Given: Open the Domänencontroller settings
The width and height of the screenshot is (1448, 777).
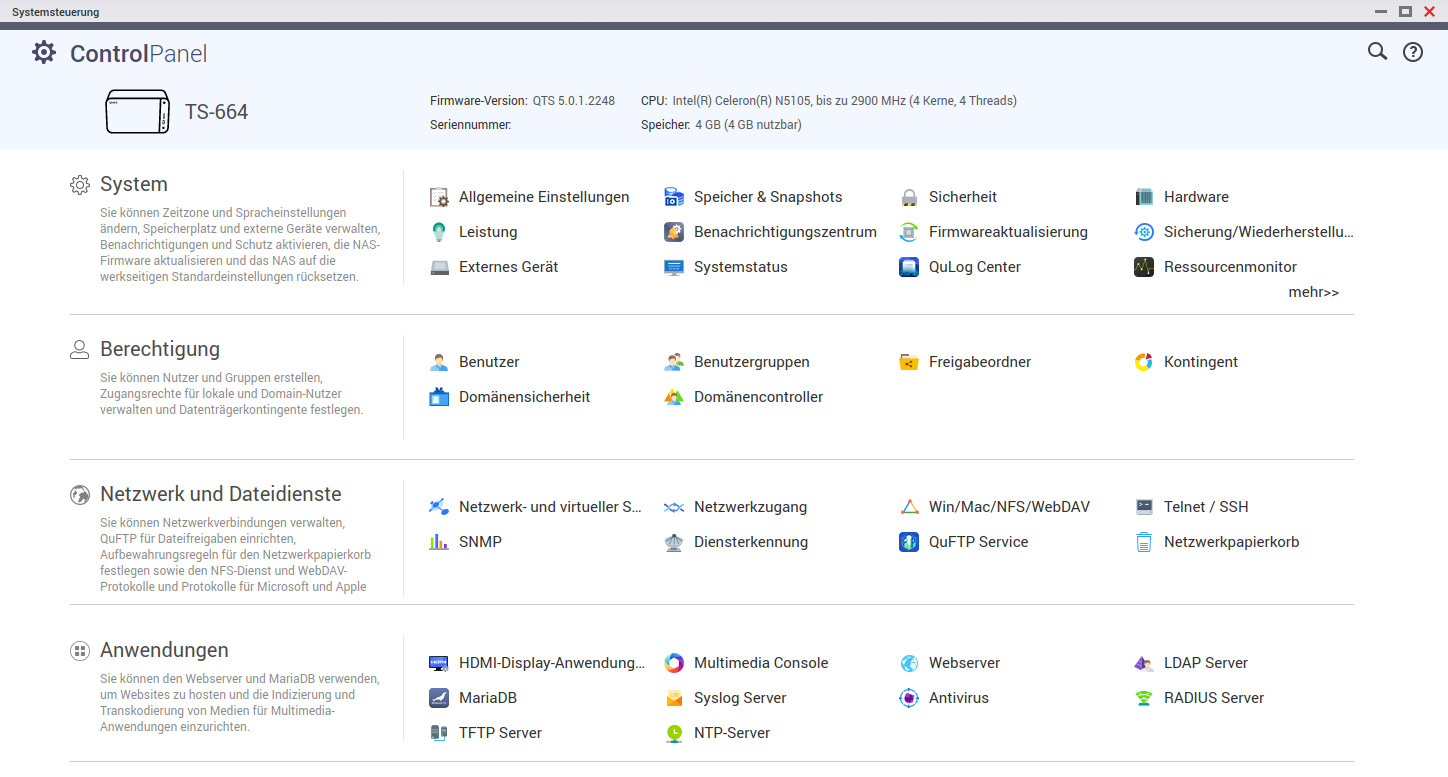Looking at the screenshot, I should [758, 396].
